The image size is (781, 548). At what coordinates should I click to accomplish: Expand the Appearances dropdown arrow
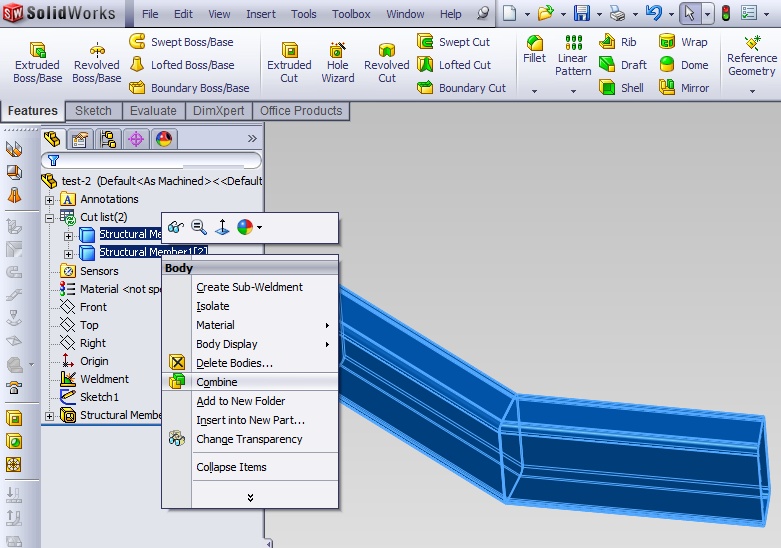(x=260, y=228)
